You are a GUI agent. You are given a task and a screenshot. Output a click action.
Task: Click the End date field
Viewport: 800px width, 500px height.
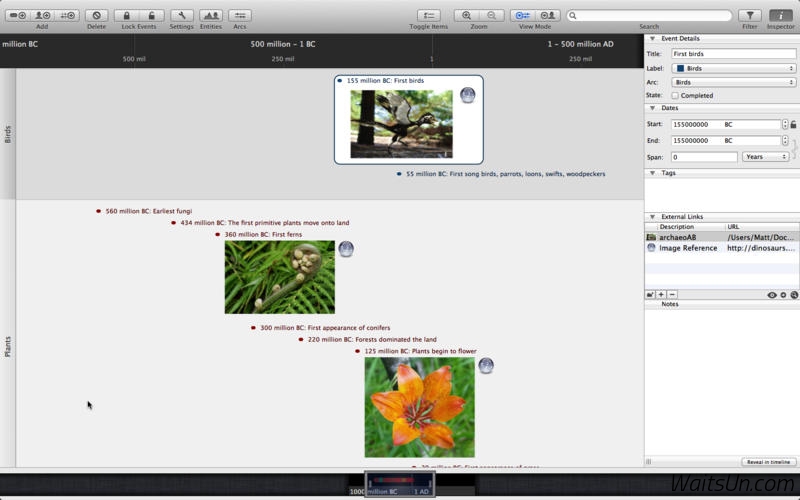[x=726, y=140]
